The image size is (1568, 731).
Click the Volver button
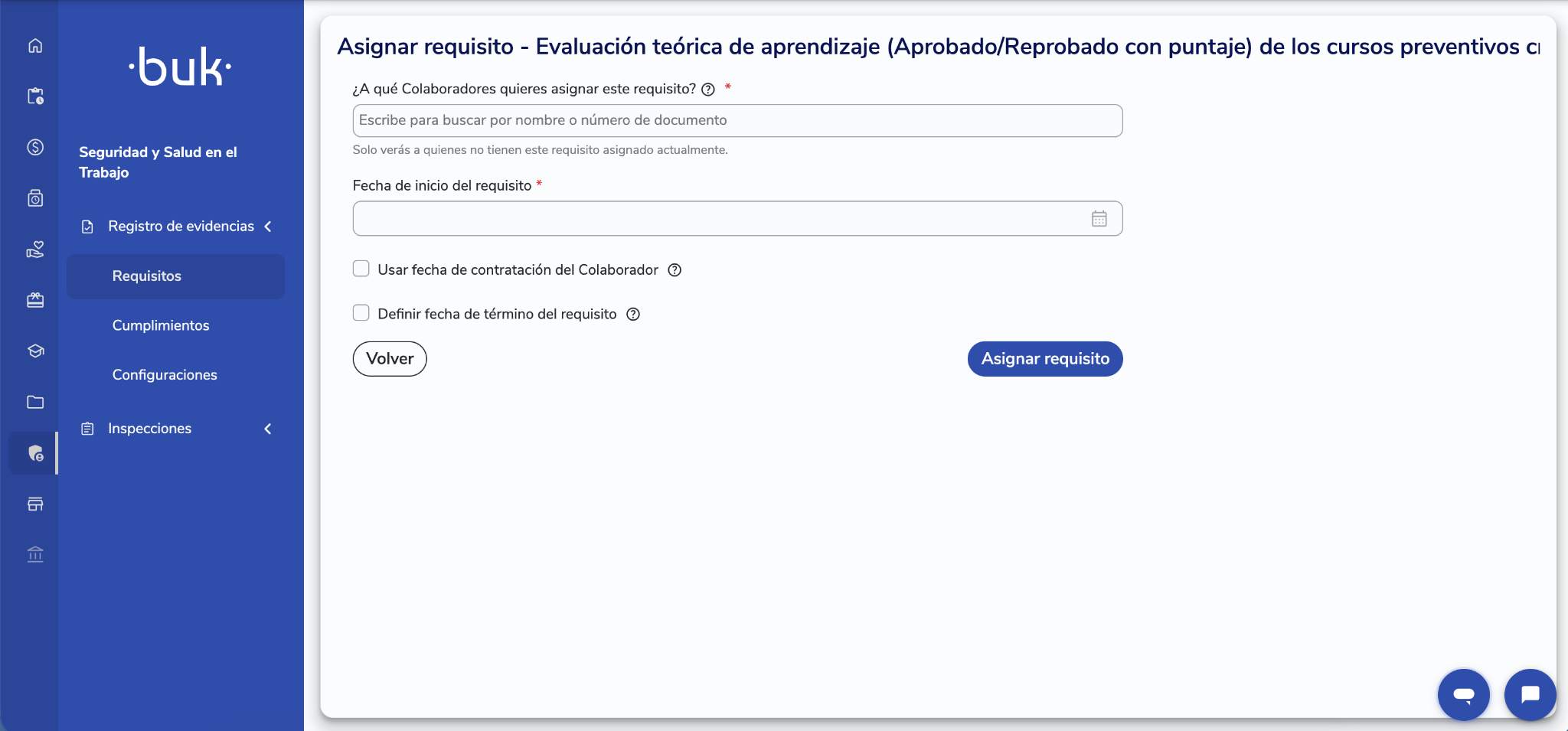click(390, 359)
